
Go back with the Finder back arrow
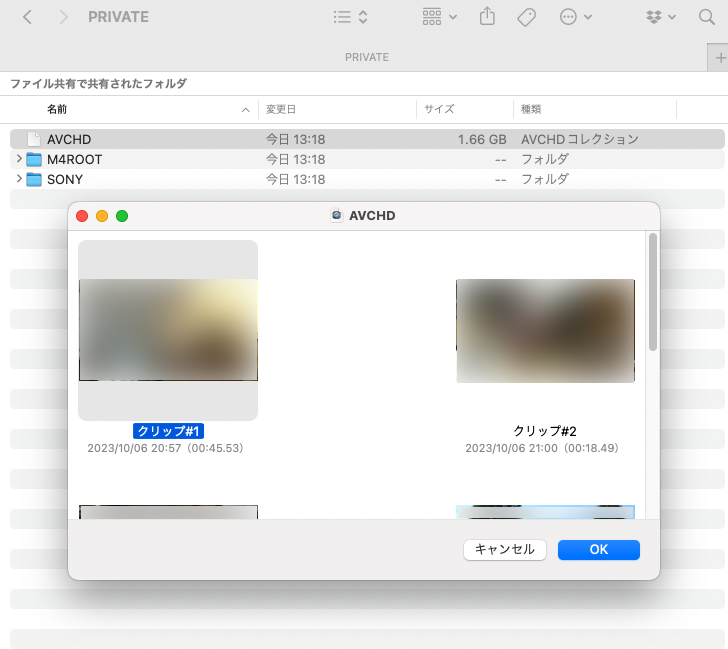27,17
